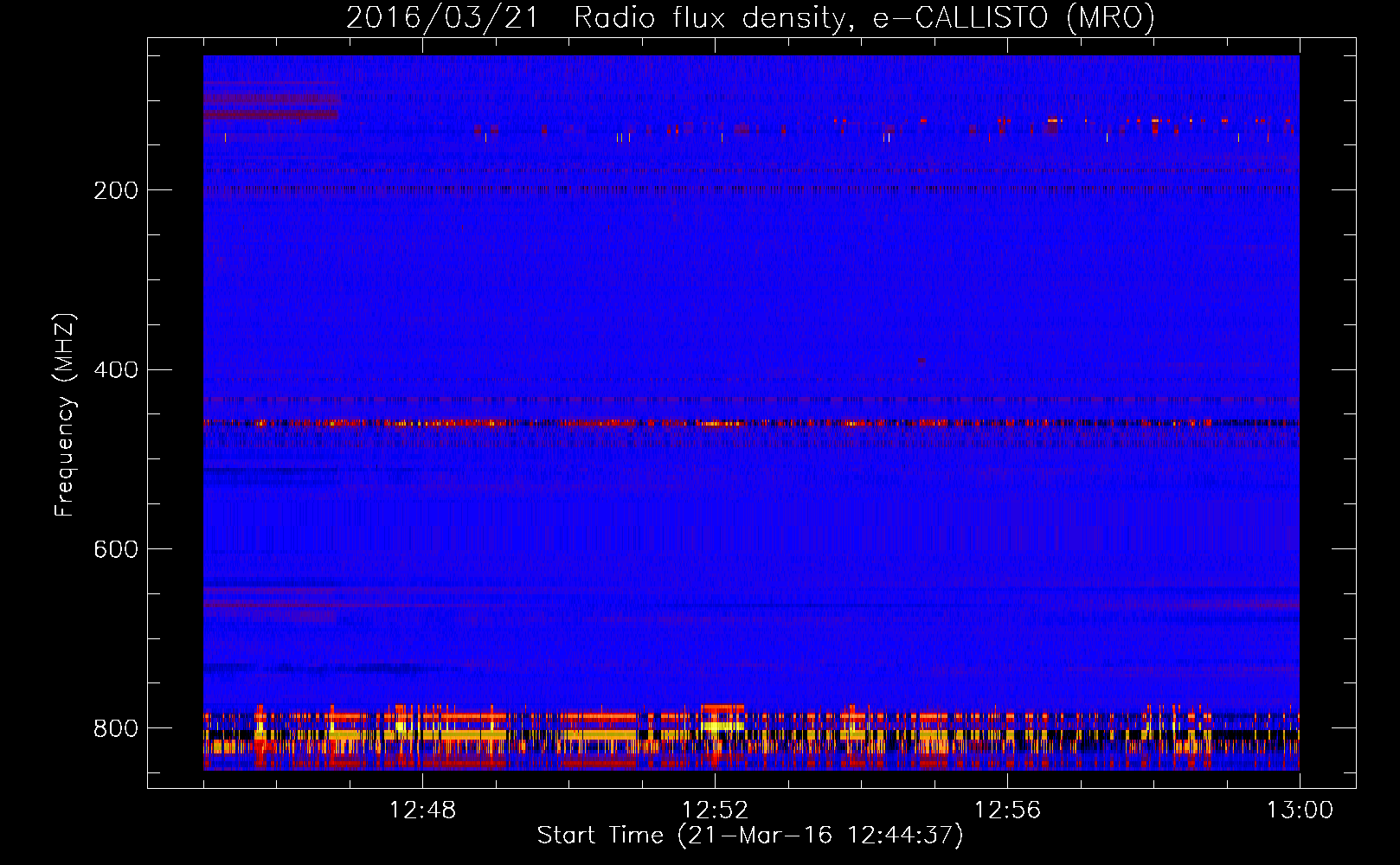Click the 200 frequency tick label
The height and width of the screenshot is (865, 1400).
click(x=115, y=190)
